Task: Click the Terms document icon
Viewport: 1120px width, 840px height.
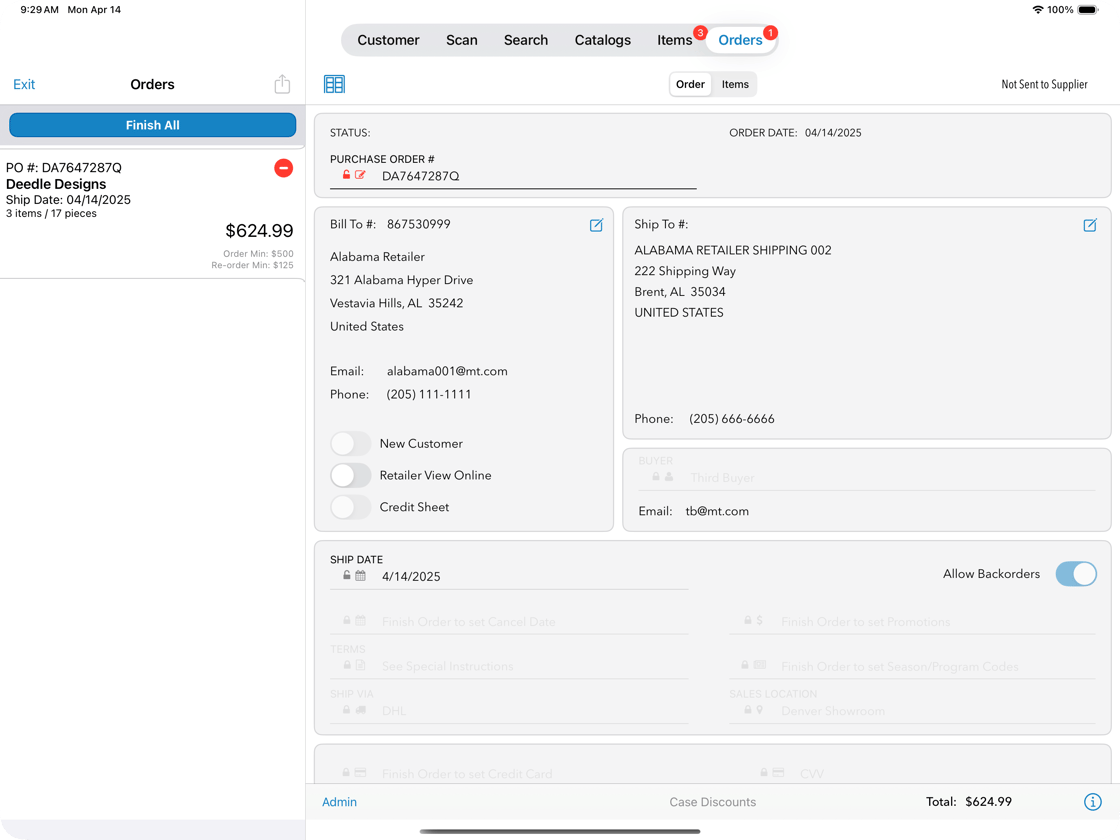Action: tap(361, 665)
